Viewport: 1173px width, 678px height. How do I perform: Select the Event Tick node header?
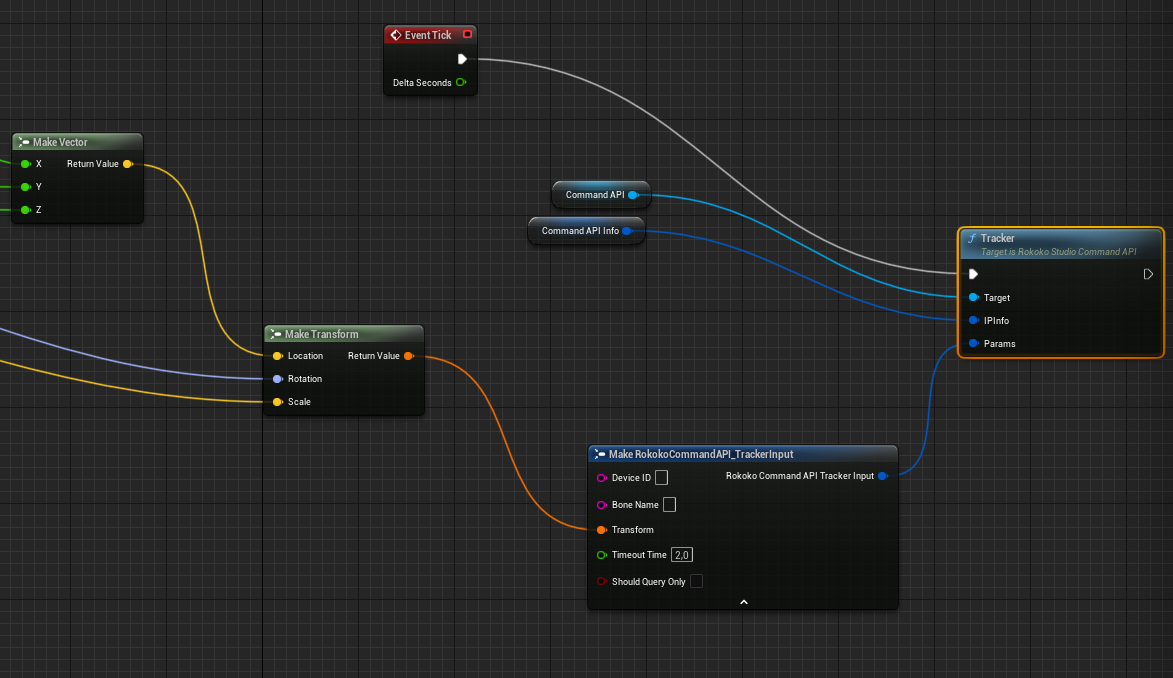425,33
